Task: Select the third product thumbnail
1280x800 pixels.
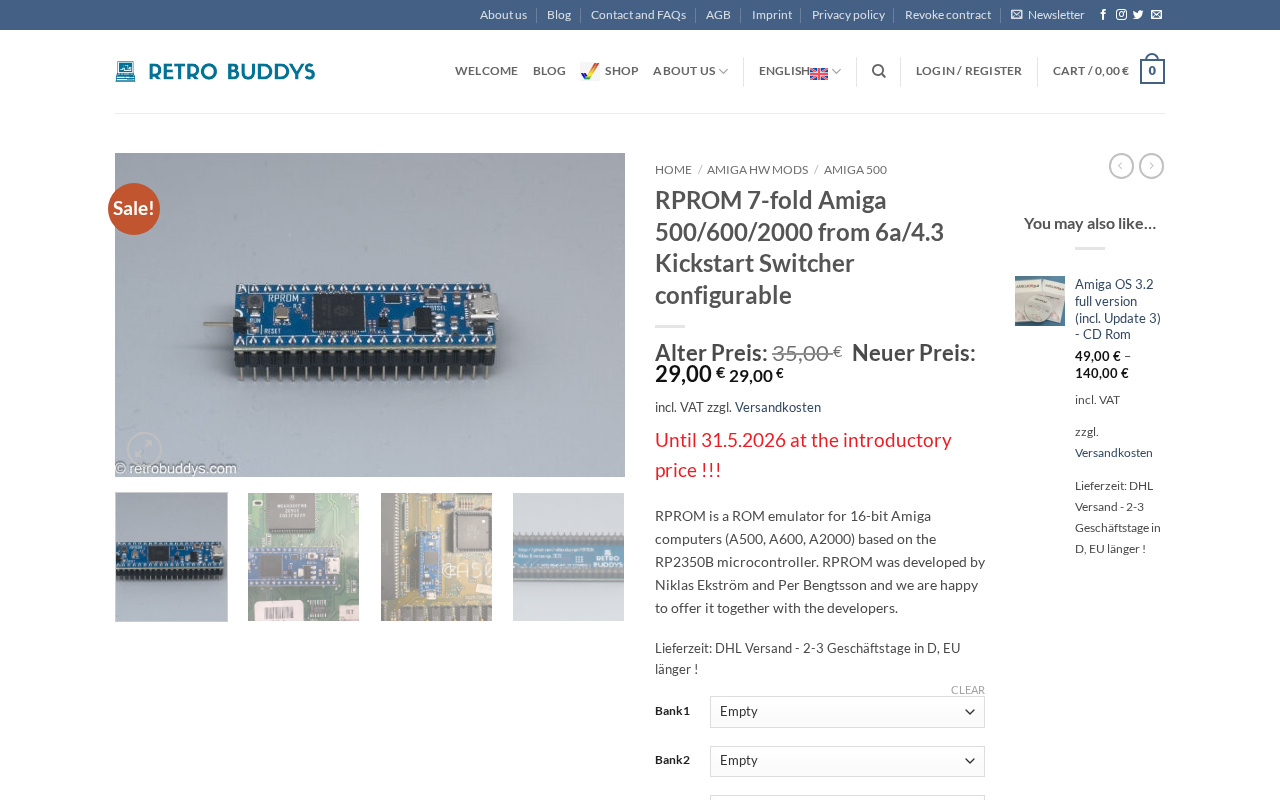Action: click(436, 557)
